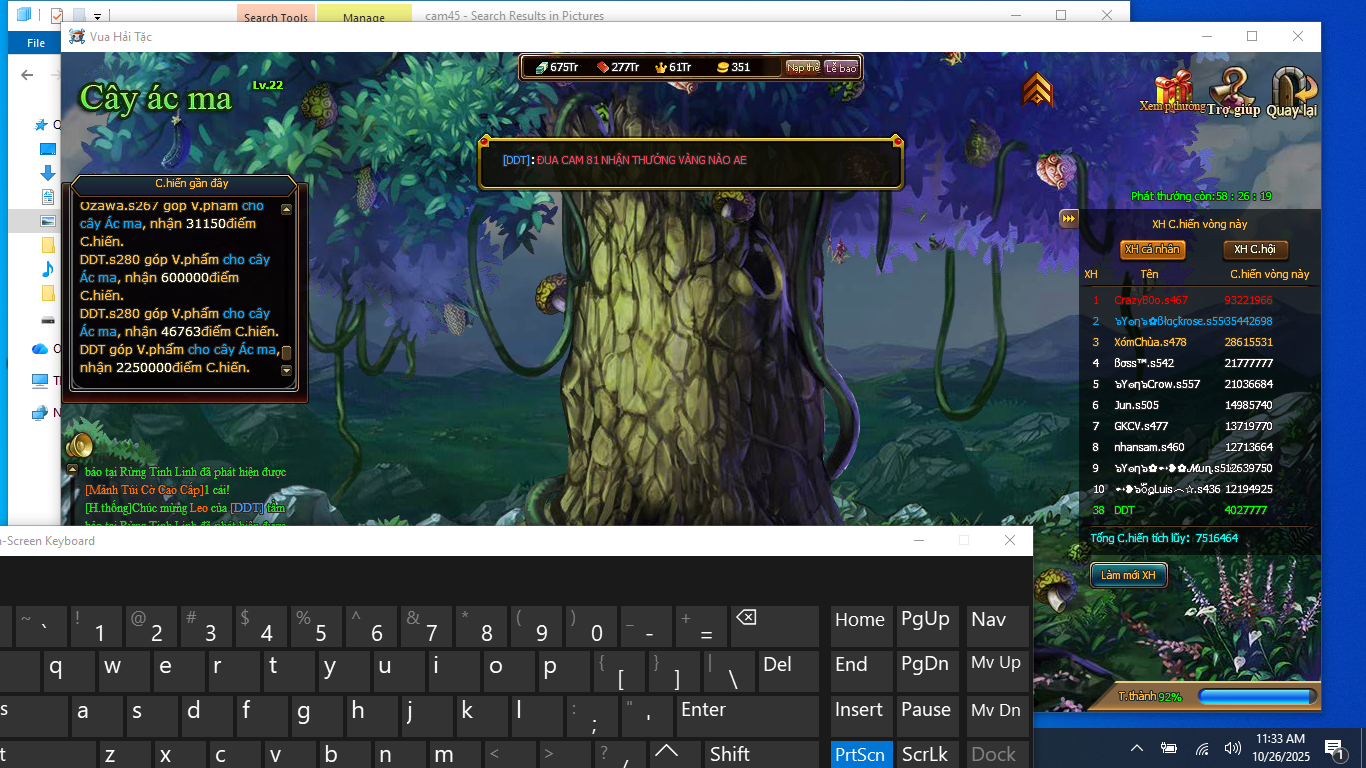1366x768 pixels.
Task: Click Properties checkmark icon in Explorer title bar
Action: coord(57,16)
